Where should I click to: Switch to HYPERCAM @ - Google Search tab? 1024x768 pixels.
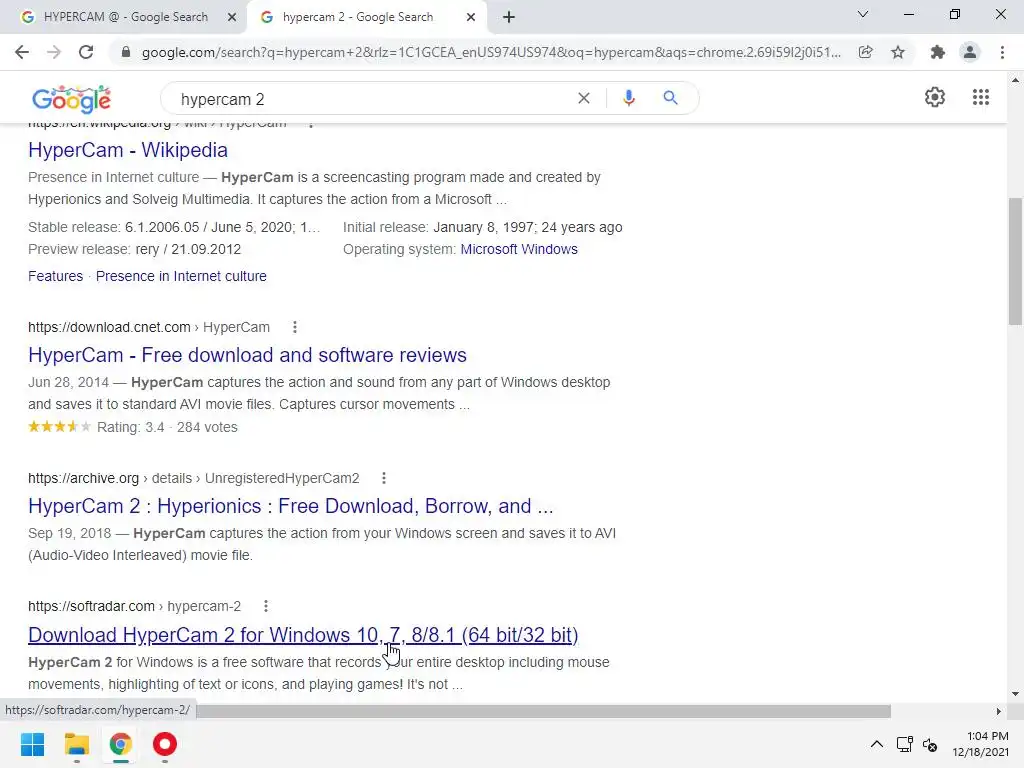coord(124,18)
